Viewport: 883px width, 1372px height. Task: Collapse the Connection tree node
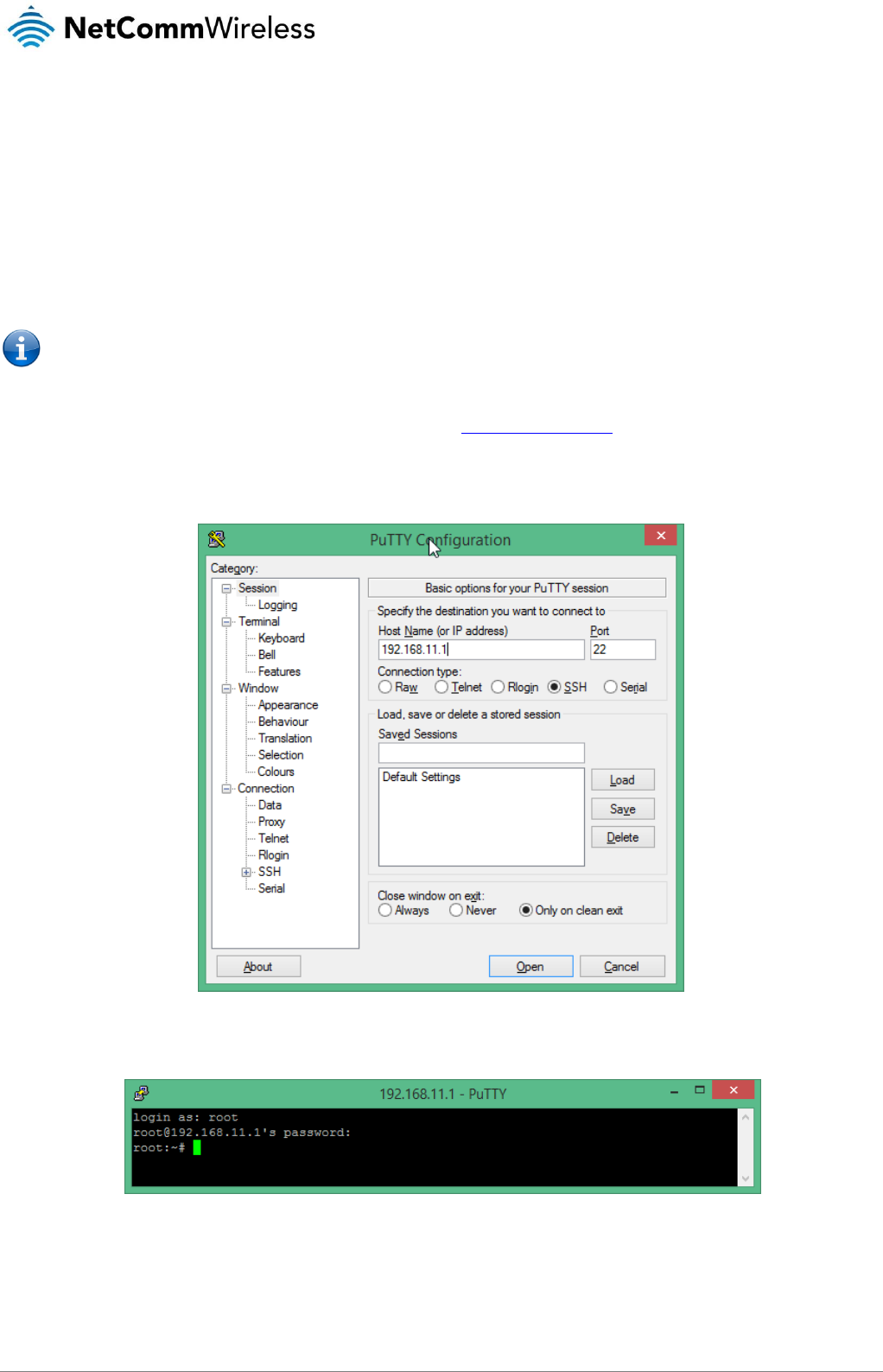[x=226, y=789]
